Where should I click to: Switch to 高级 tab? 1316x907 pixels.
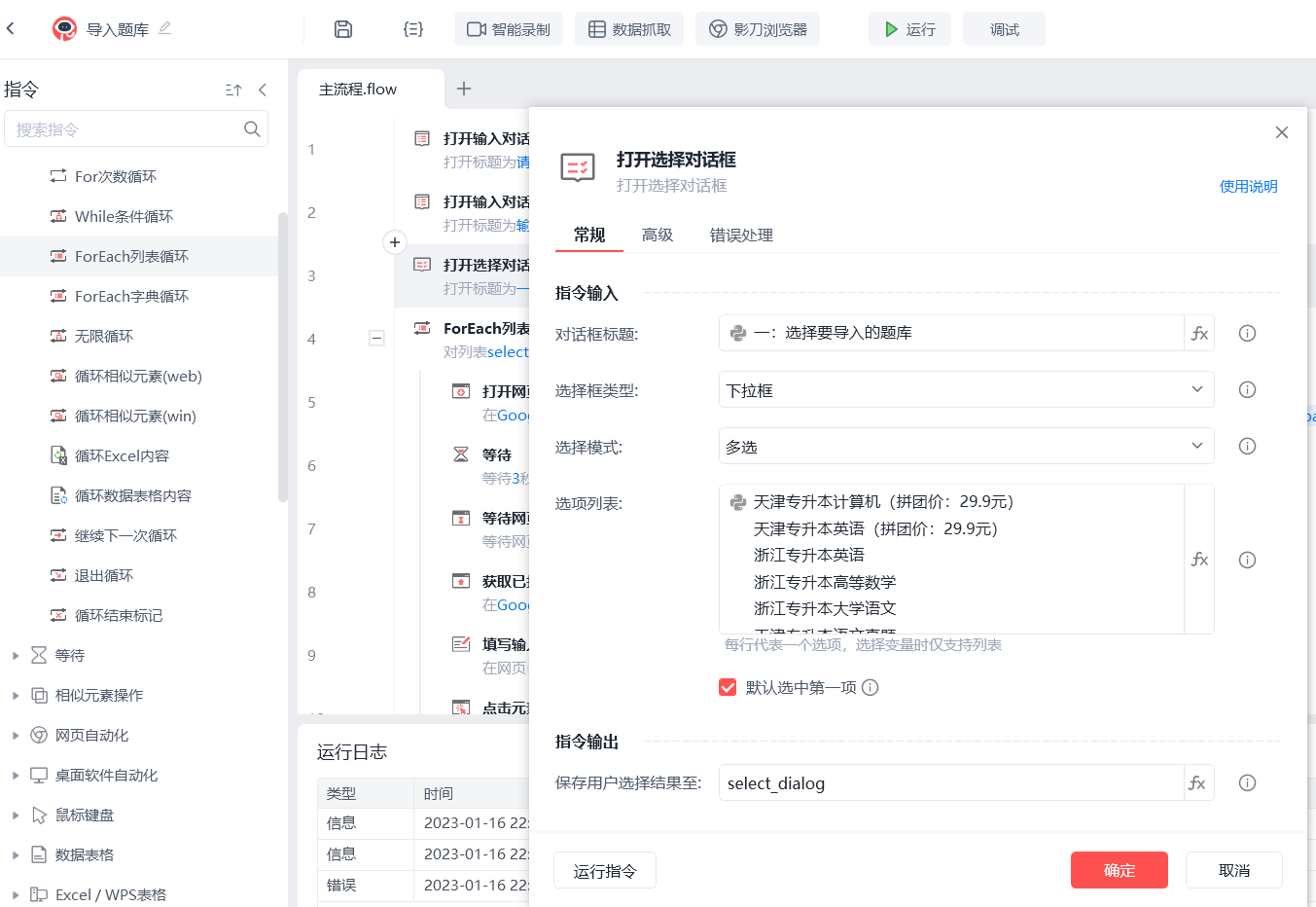pyautogui.click(x=658, y=235)
